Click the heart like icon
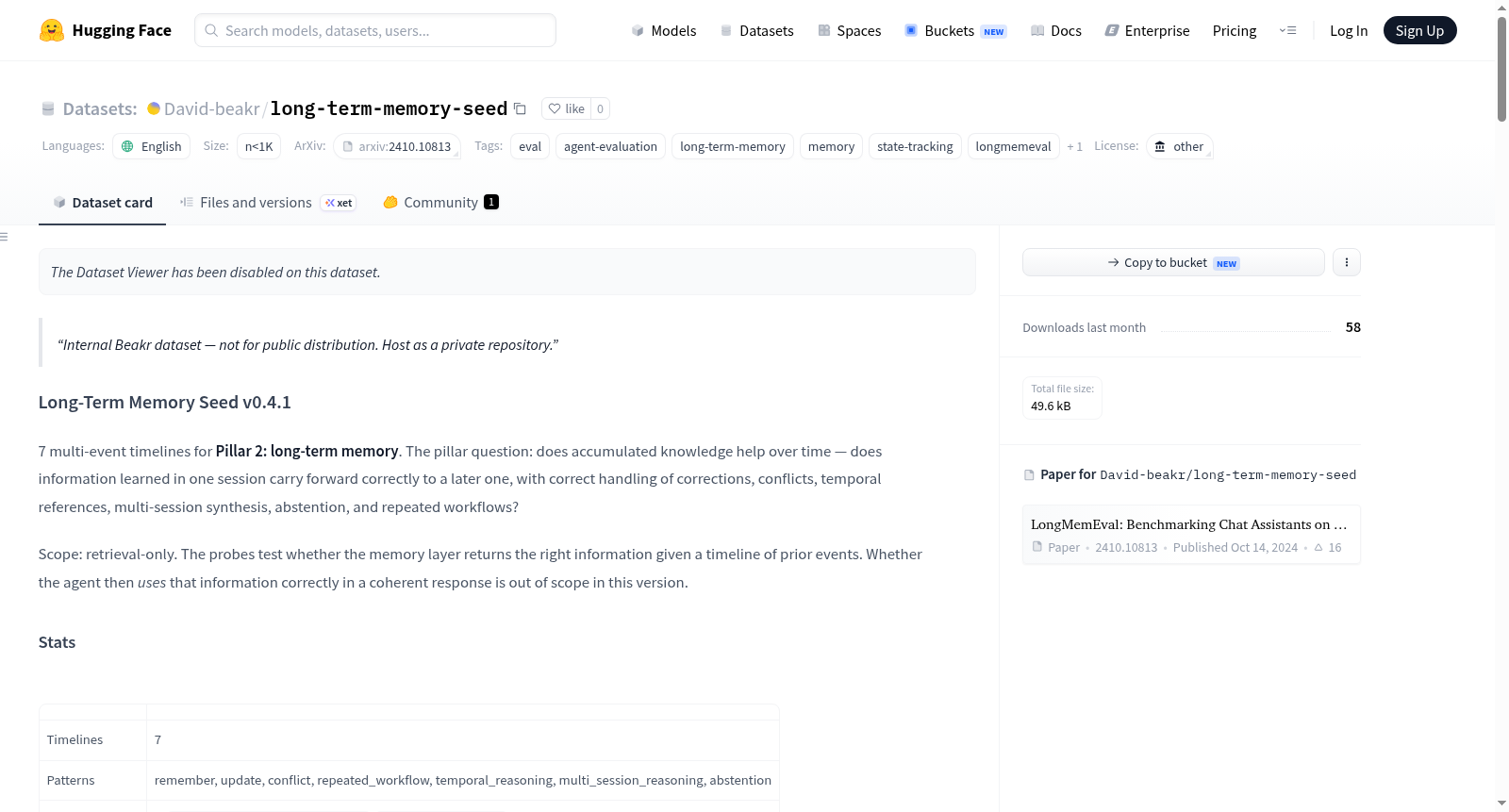 (555, 108)
